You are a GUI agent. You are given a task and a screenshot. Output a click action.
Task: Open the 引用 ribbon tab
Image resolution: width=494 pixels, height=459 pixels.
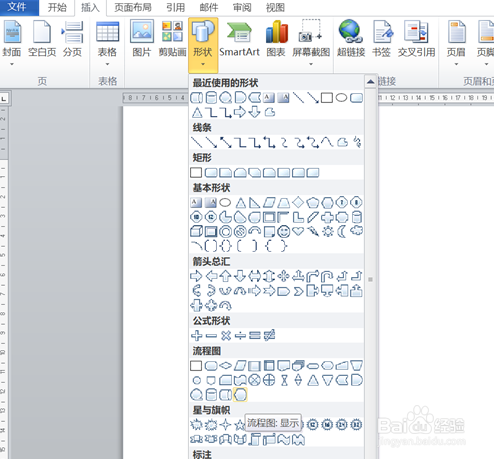[175, 7]
